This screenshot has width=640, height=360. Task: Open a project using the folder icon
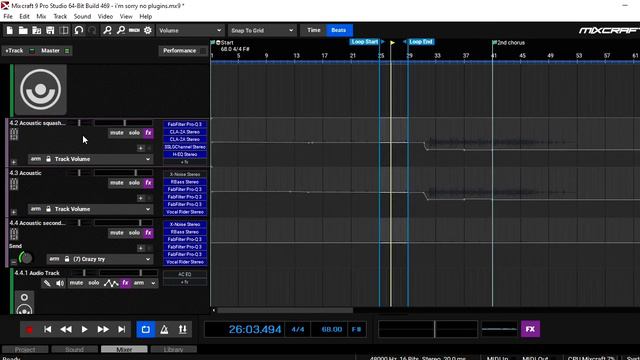tap(23, 30)
